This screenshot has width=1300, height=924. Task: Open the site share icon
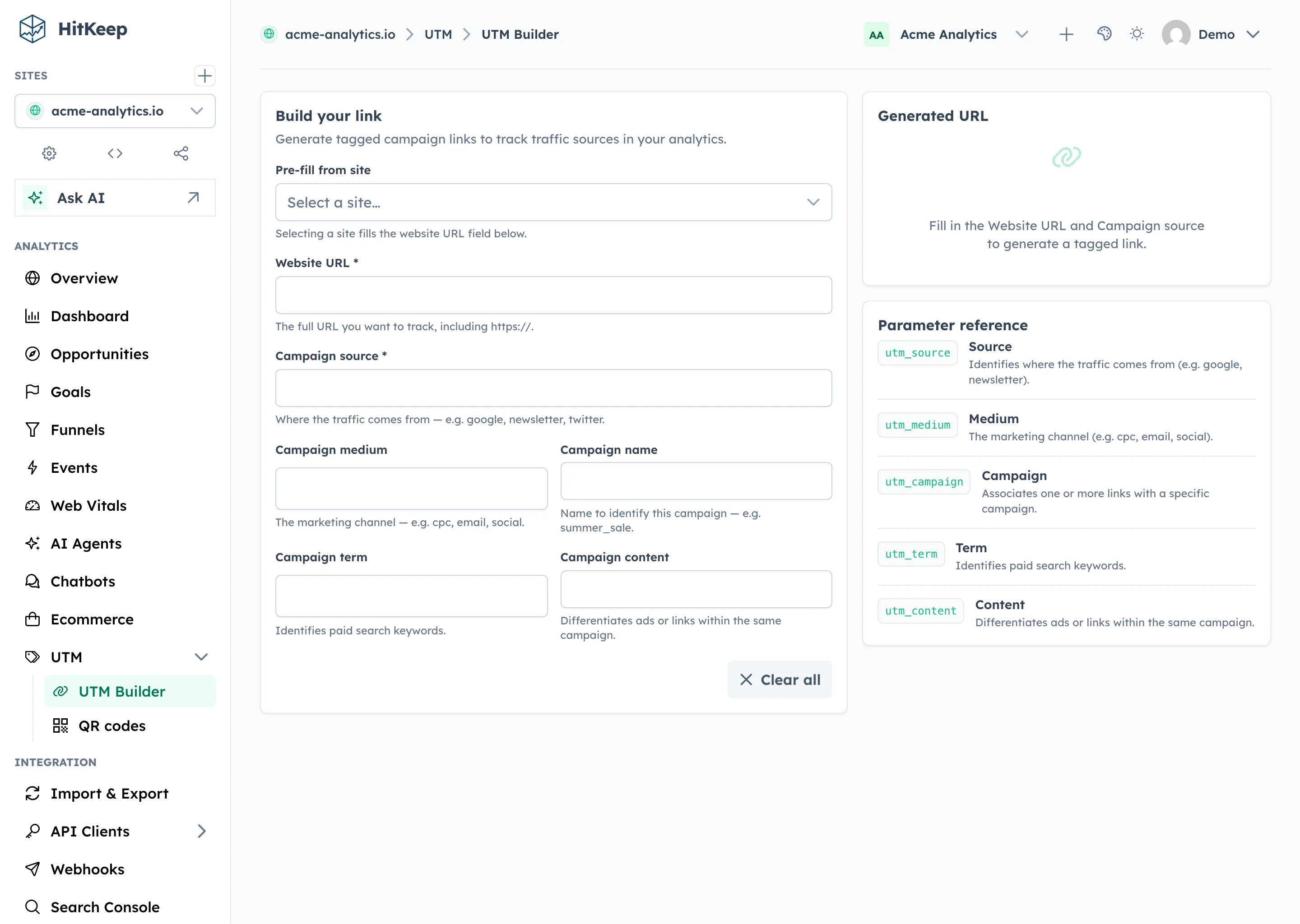181,153
